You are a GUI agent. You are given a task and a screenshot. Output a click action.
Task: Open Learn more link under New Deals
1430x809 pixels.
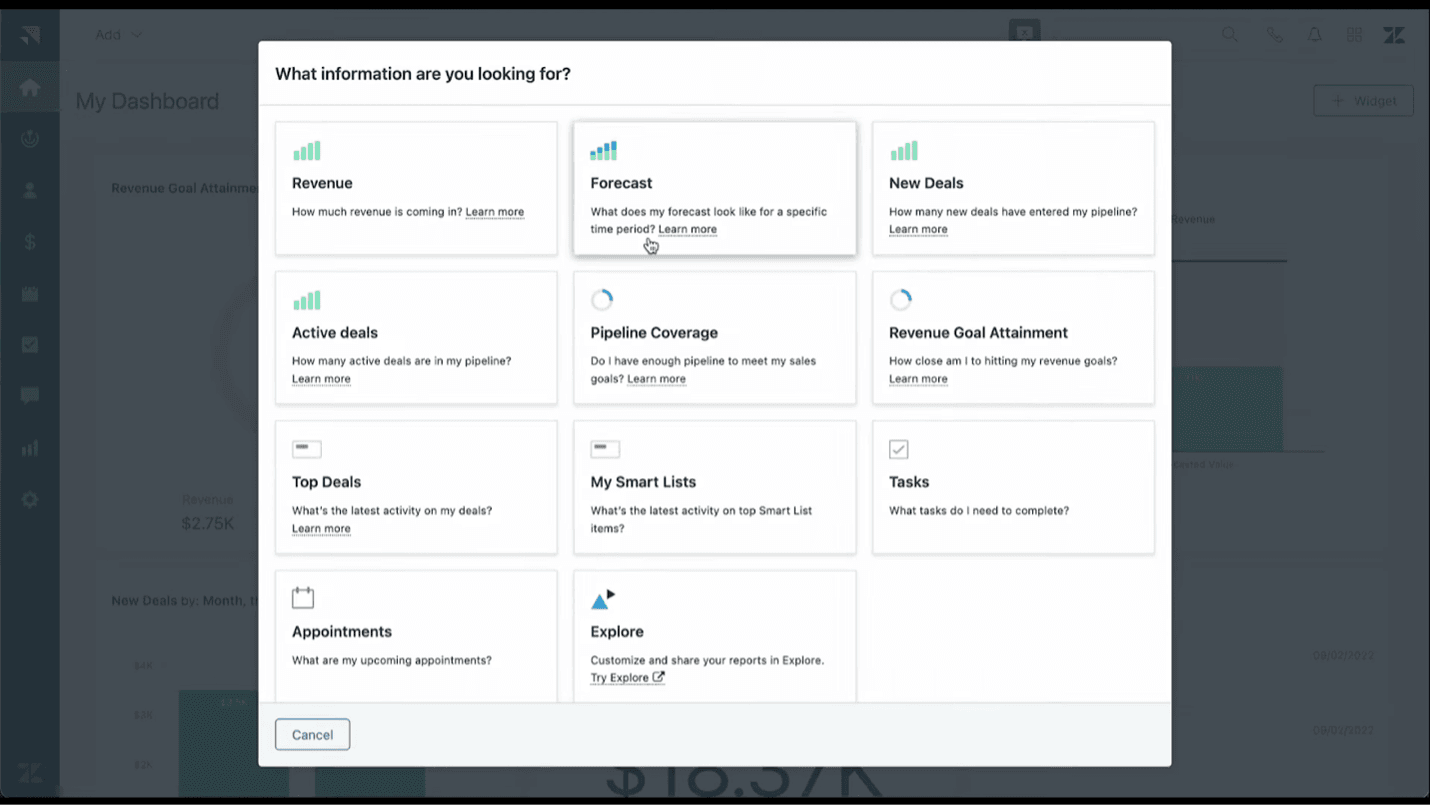coord(918,229)
